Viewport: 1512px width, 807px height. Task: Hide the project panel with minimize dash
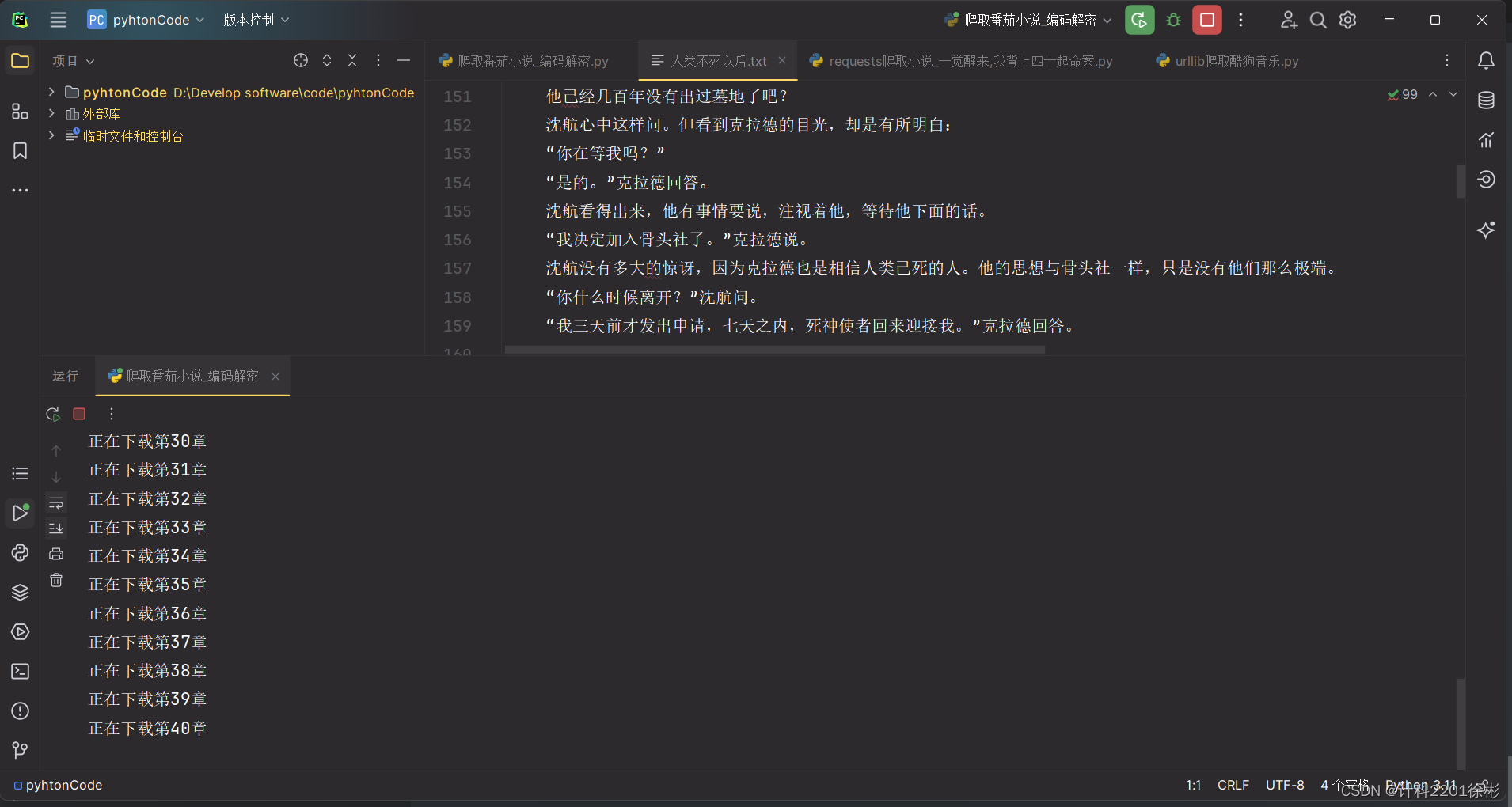pos(404,60)
